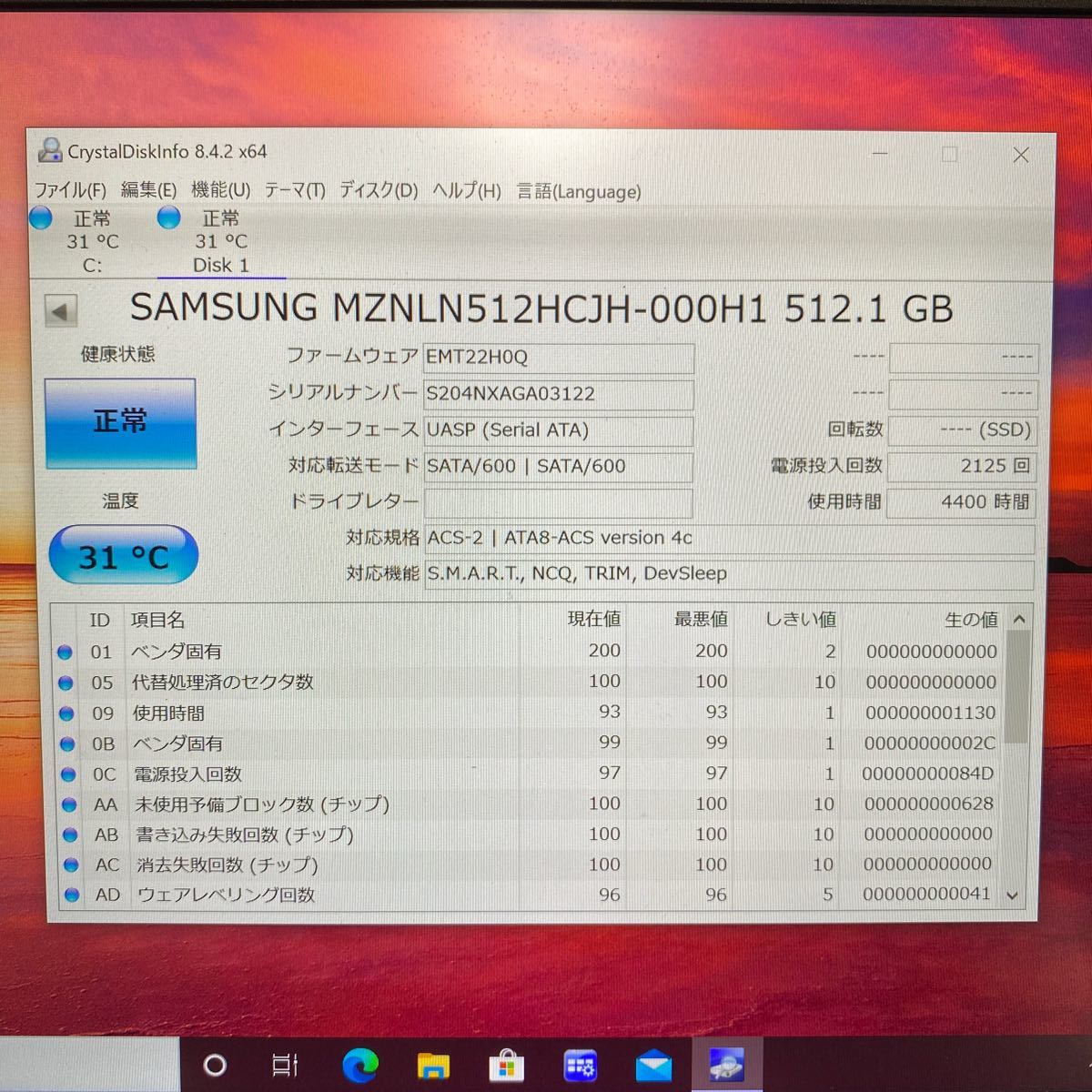Click status dot of row 0B ベンダ固有
Viewport: 1092px width, 1092px height.
pyautogui.click(x=67, y=744)
